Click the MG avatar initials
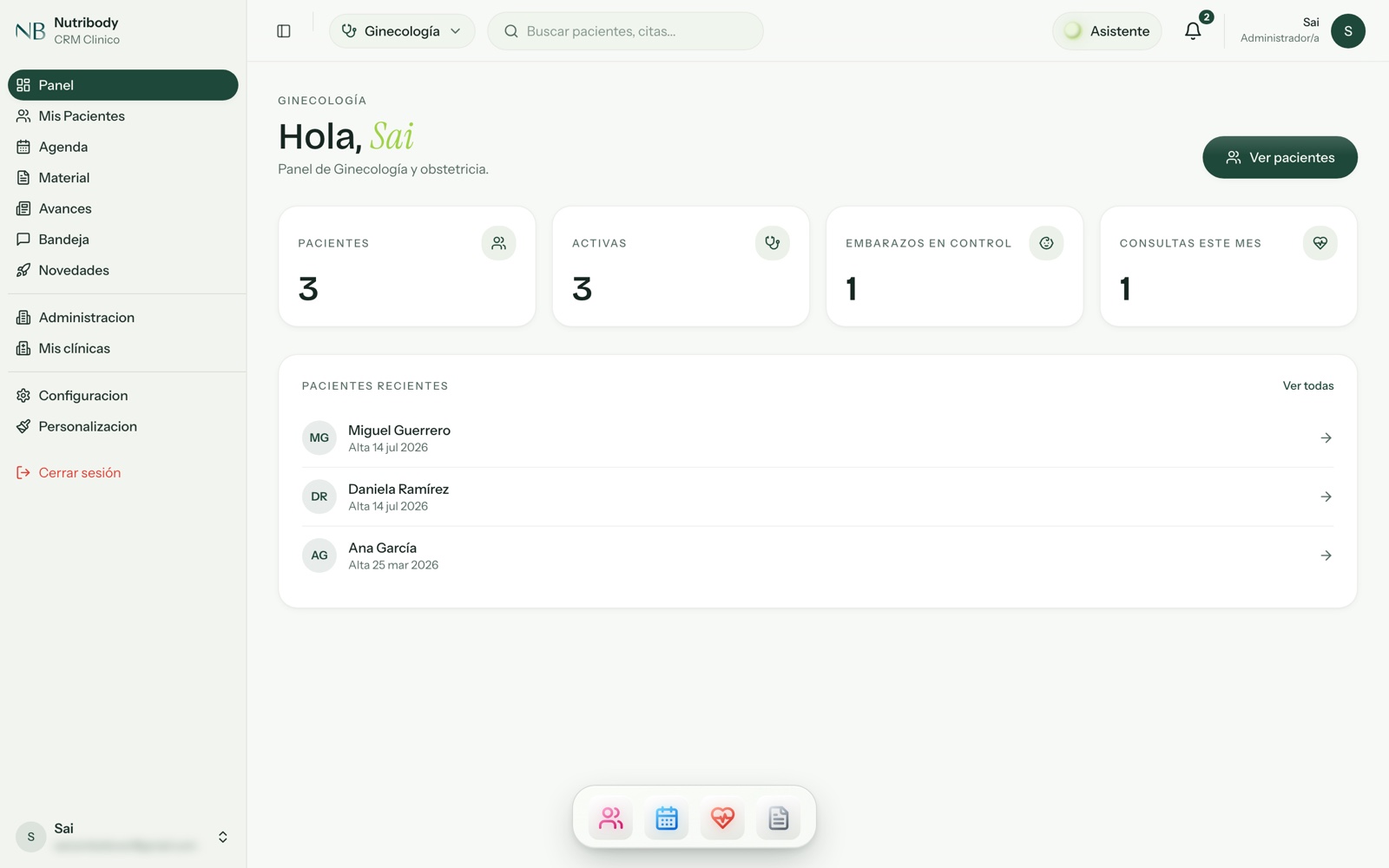Image resolution: width=1389 pixels, height=868 pixels. point(319,438)
